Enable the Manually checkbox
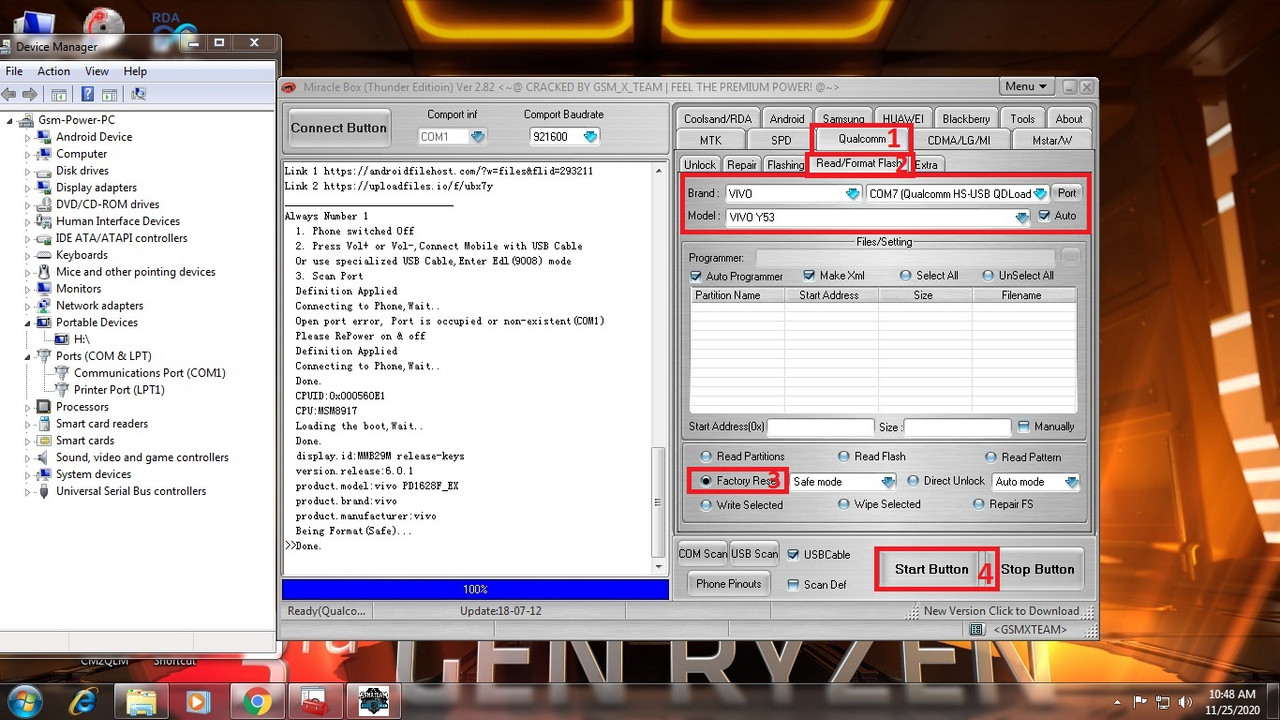The image size is (1280, 720). point(1023,426)
